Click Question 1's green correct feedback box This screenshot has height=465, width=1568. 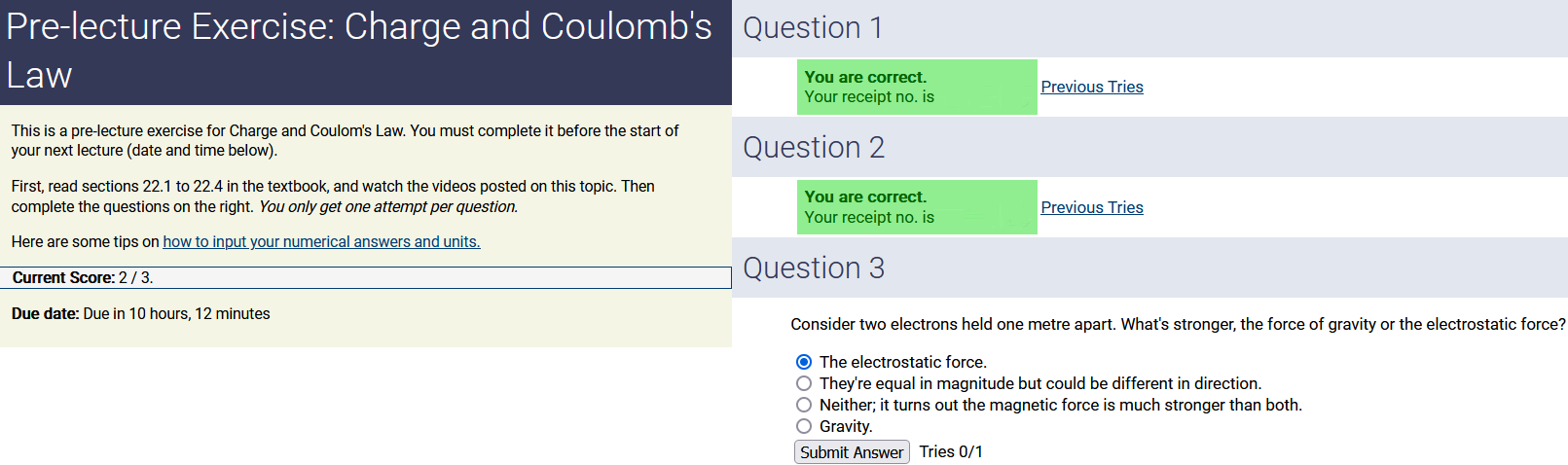[x=916, y=87]
